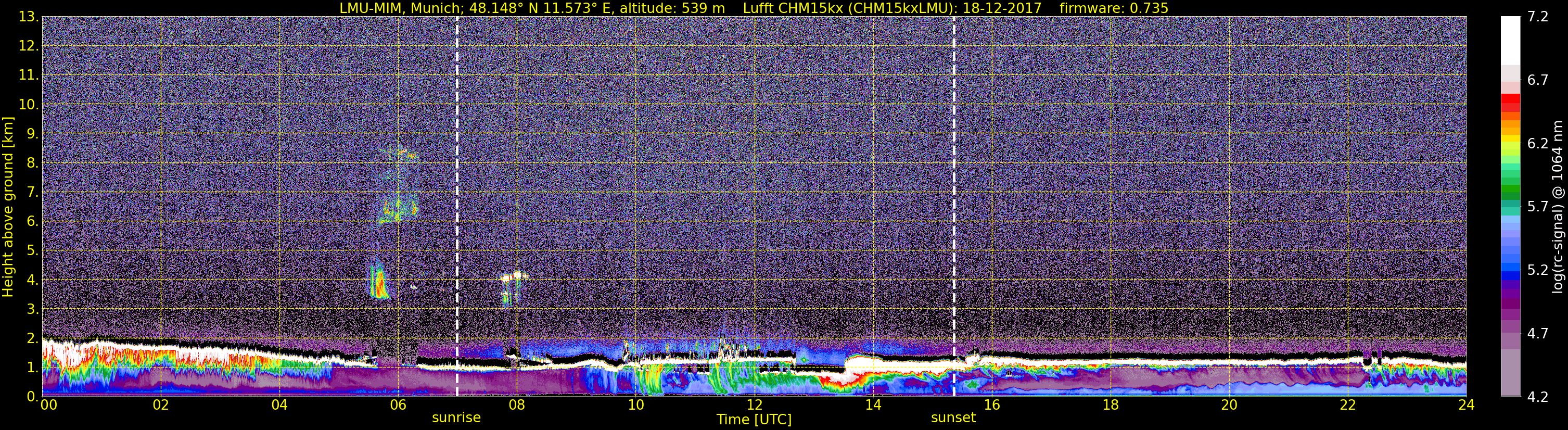
Task: Click the colorbar value '5.7'
Action: pos(1538,207)
